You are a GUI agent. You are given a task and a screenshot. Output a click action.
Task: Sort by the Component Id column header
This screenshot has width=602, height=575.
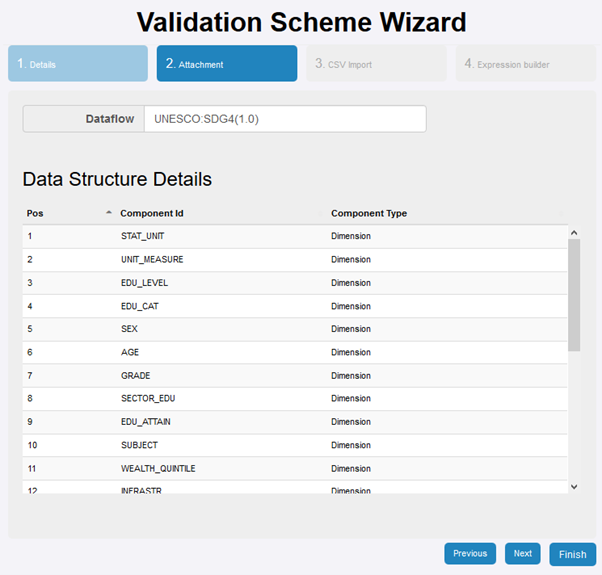pyautogui.click(x=152, y=213)
